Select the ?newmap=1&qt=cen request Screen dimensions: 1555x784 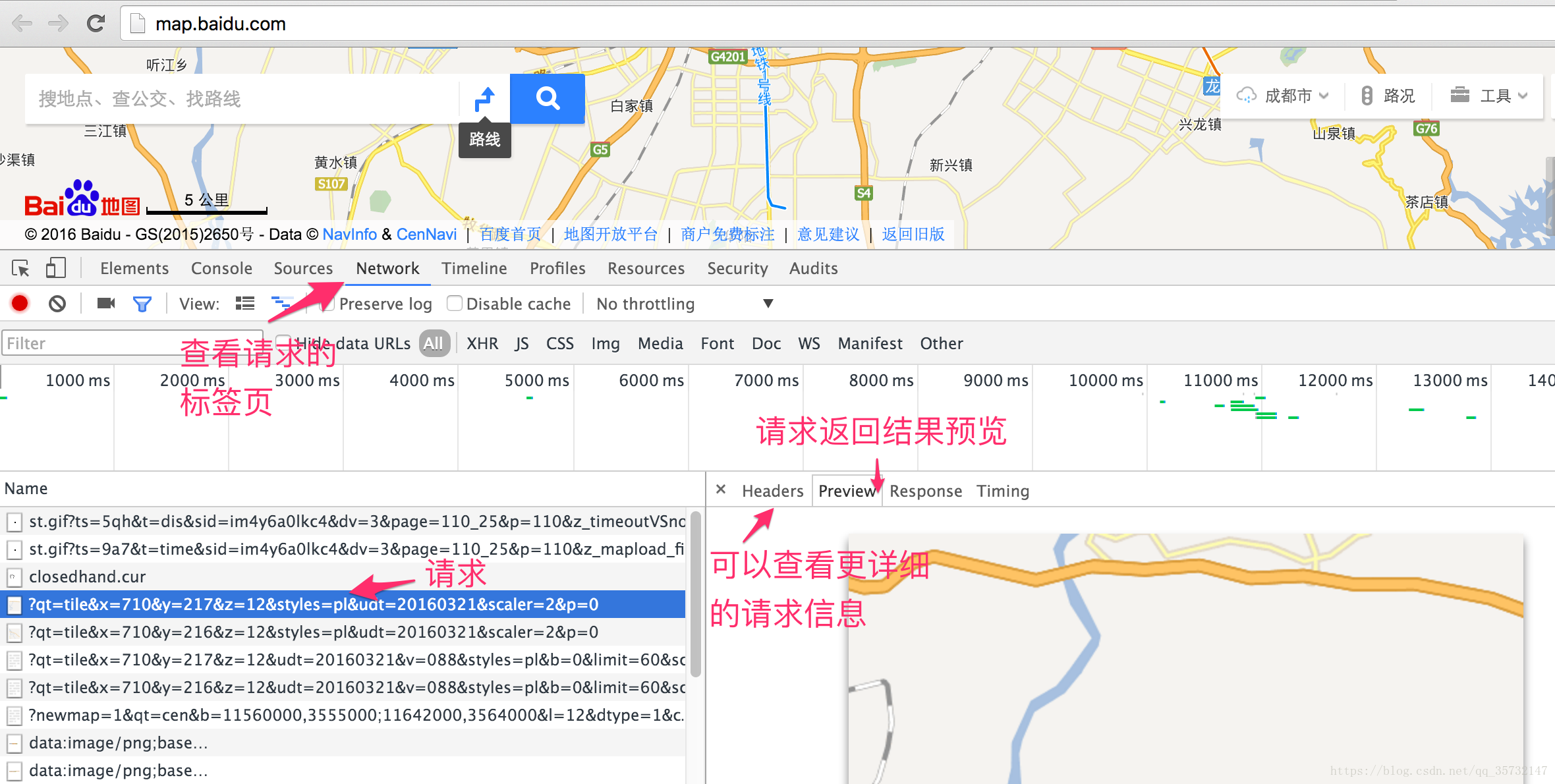click(x=343, y=715)
